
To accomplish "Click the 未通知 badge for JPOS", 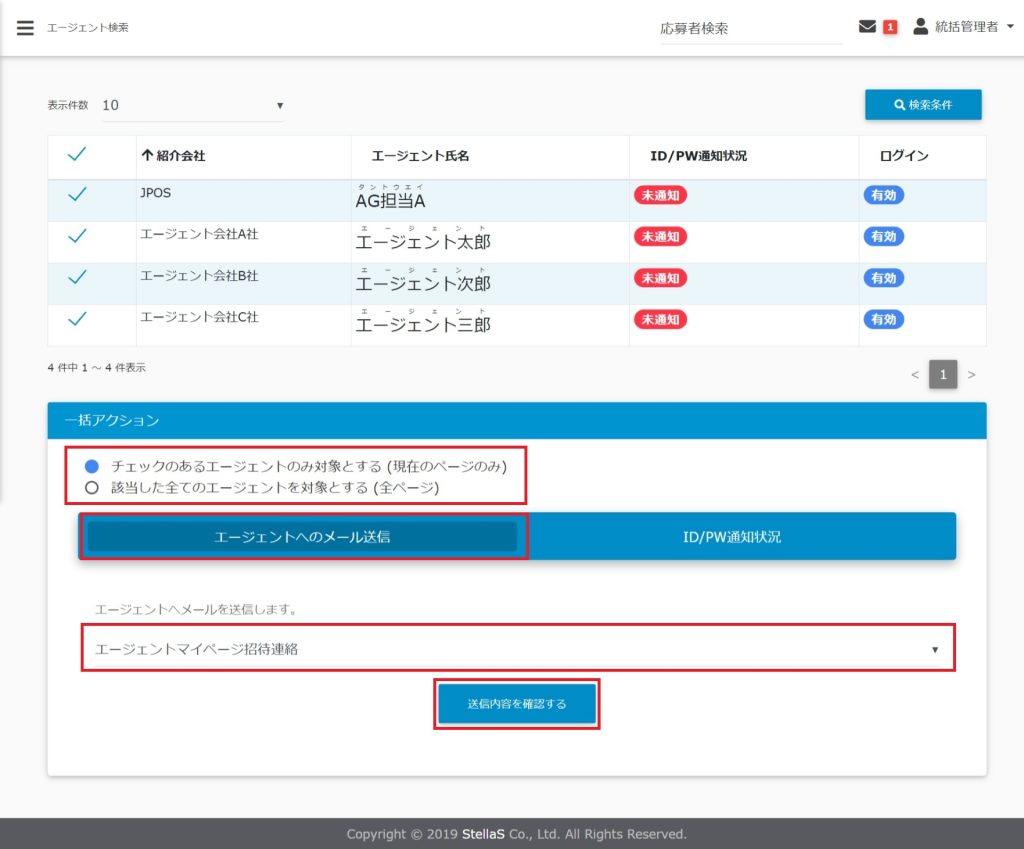I will point(660,196).
